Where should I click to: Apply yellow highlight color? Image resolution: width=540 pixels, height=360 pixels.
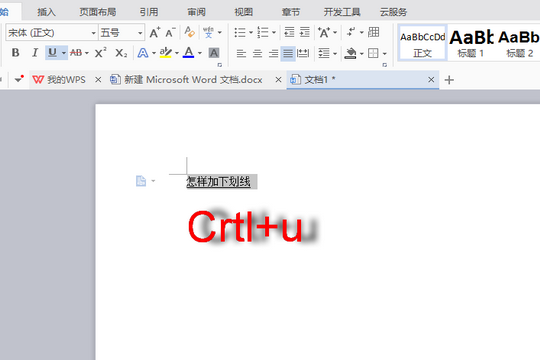(166, 53)
